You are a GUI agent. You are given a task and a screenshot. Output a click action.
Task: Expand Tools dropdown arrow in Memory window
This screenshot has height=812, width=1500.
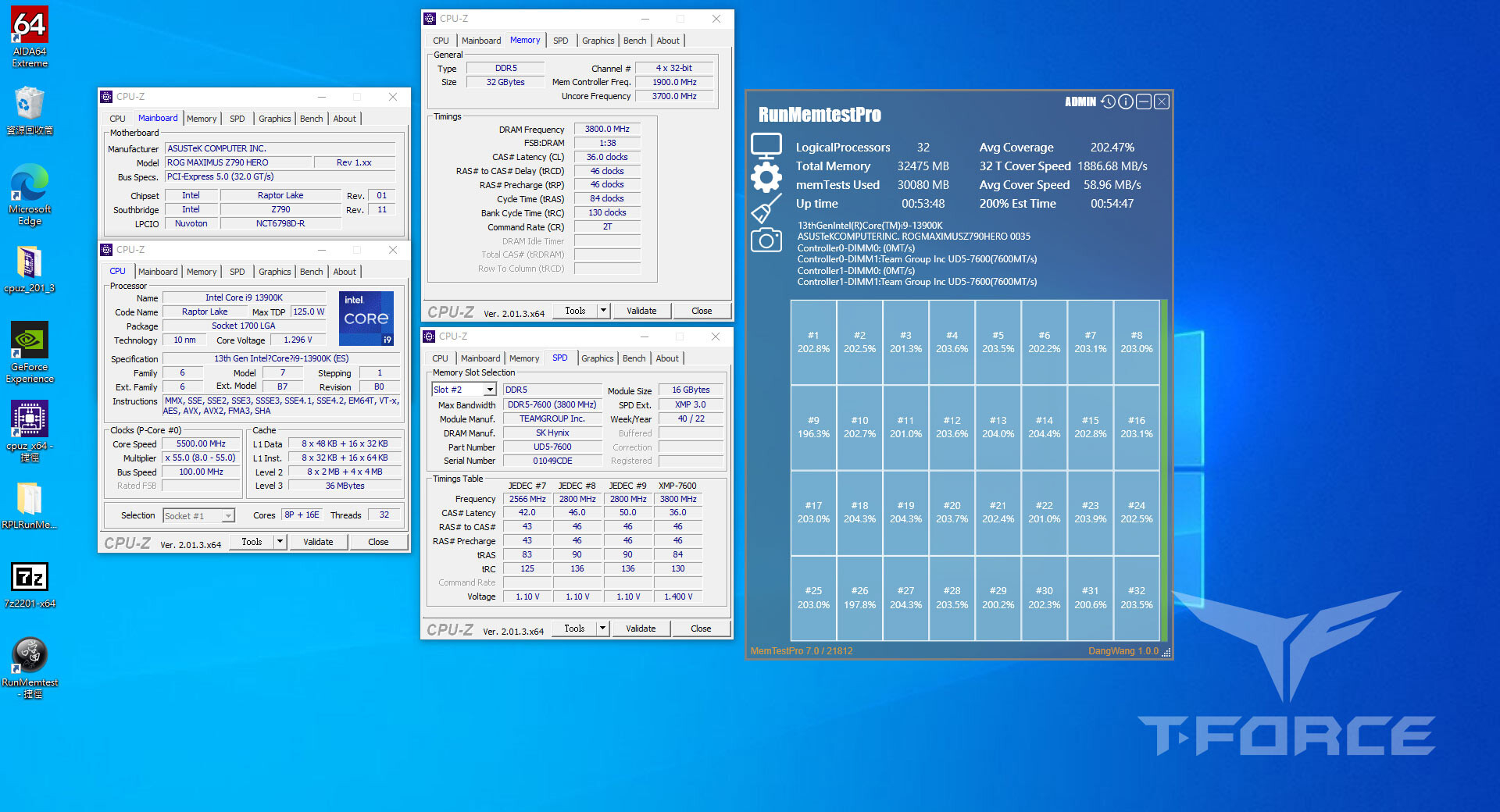point(603,311)
